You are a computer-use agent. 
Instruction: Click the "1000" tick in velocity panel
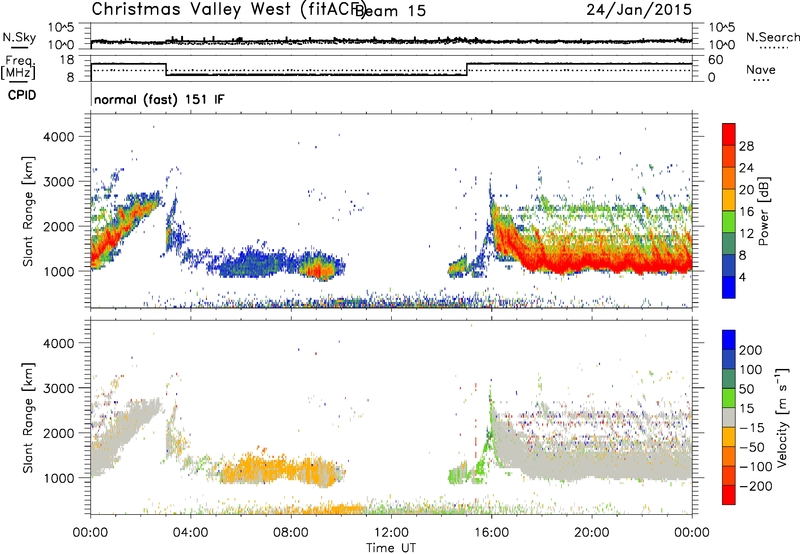[58, 478]
